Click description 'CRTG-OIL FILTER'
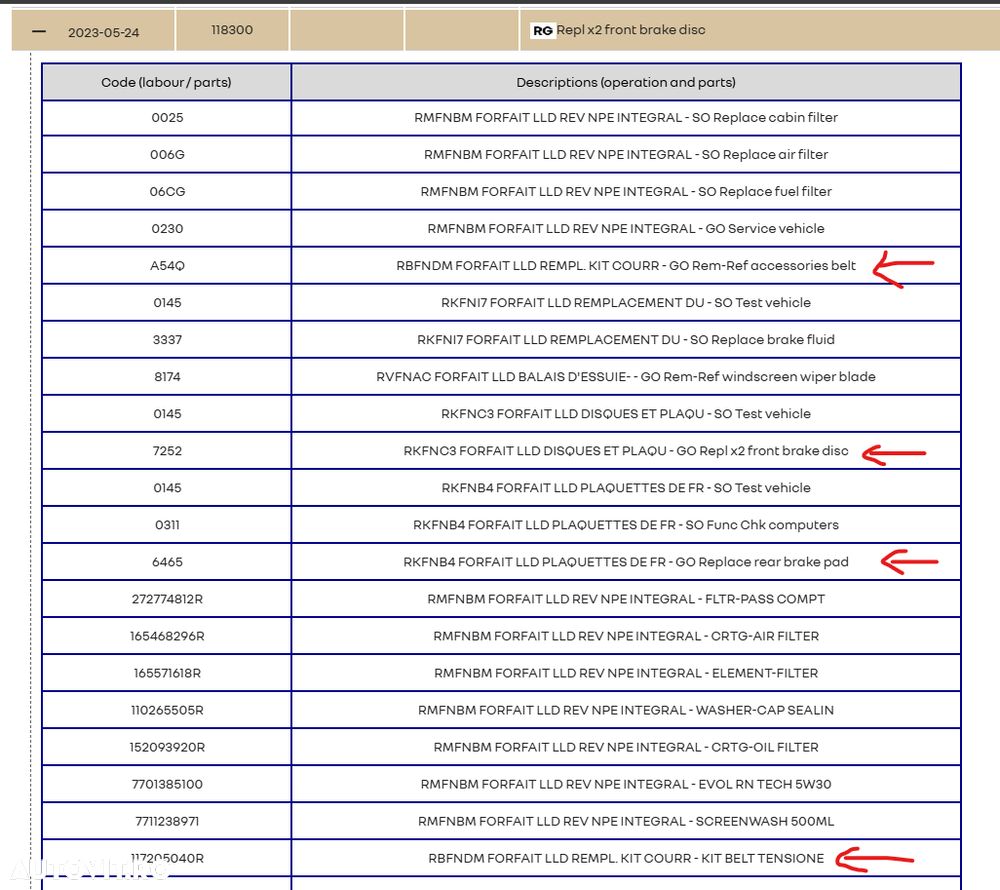This screenshot has width=1000, height=890. coord(765,747)
